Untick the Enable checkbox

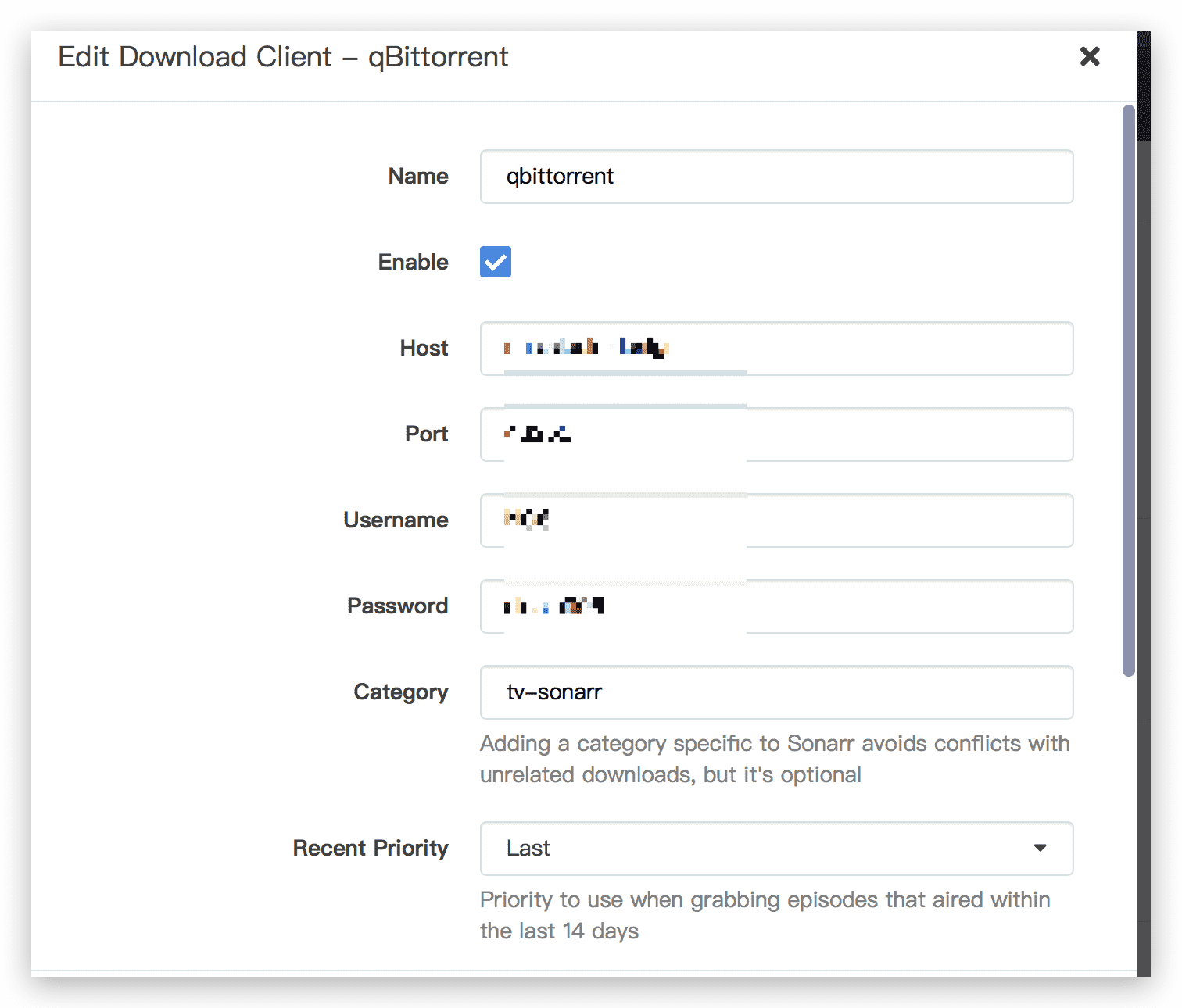click(x=496, y=262)
